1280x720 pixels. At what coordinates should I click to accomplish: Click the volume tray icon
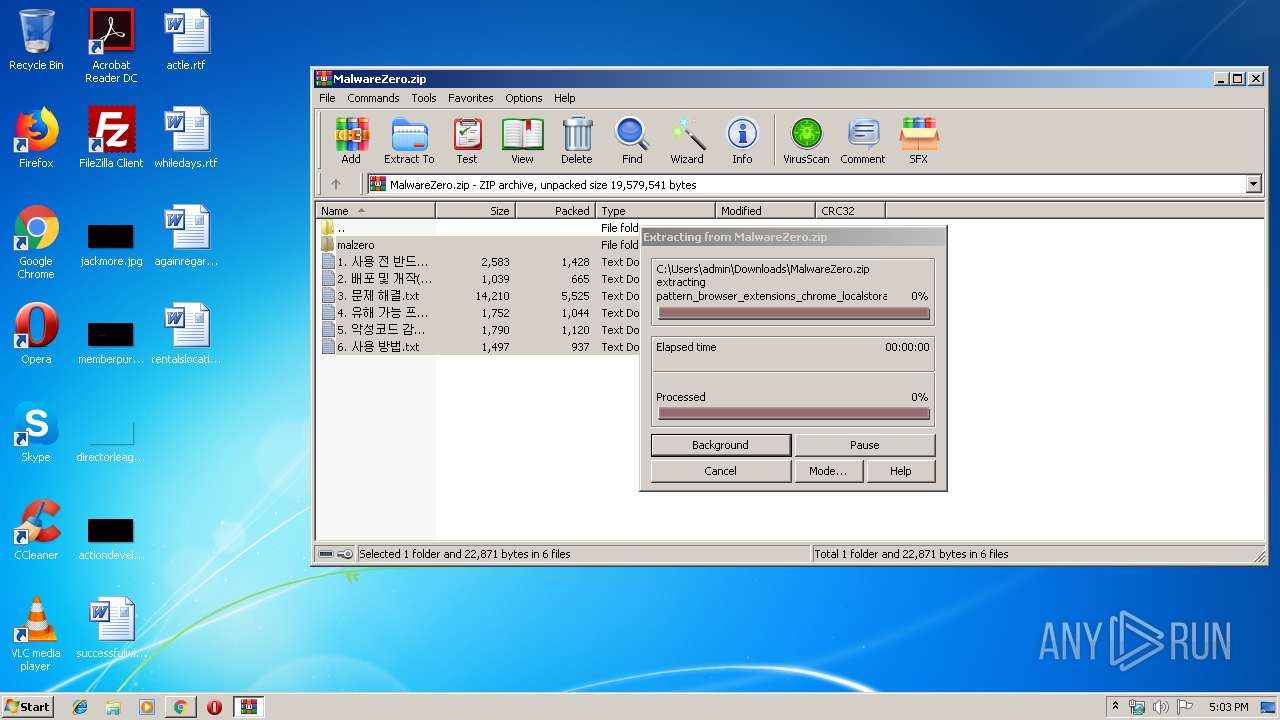(1161, 707)
